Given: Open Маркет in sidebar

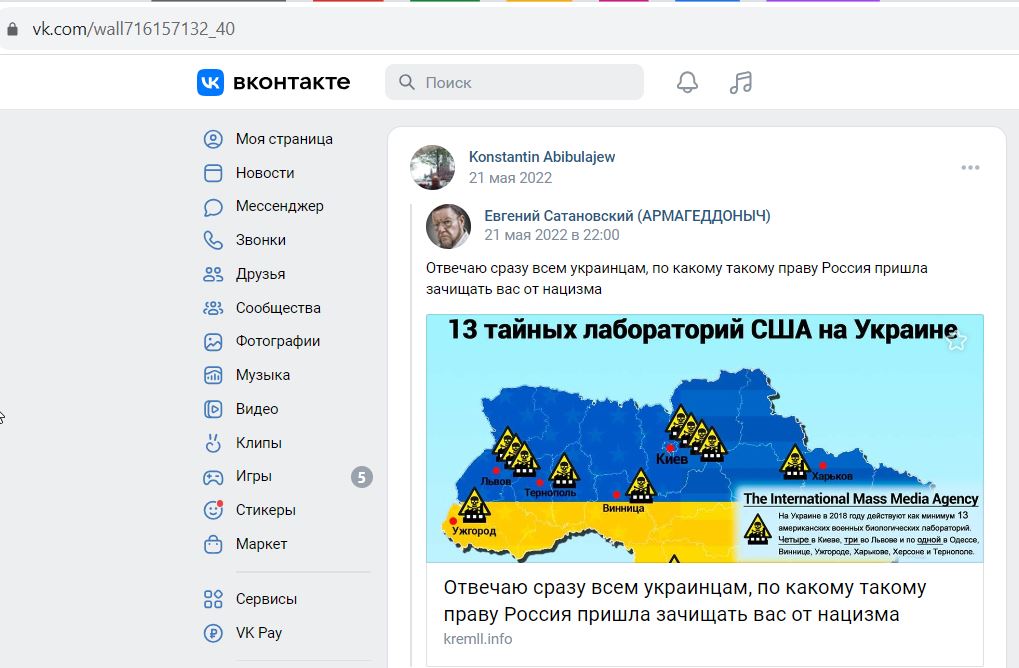Looking at the screenshot, I should click(261, 544).
